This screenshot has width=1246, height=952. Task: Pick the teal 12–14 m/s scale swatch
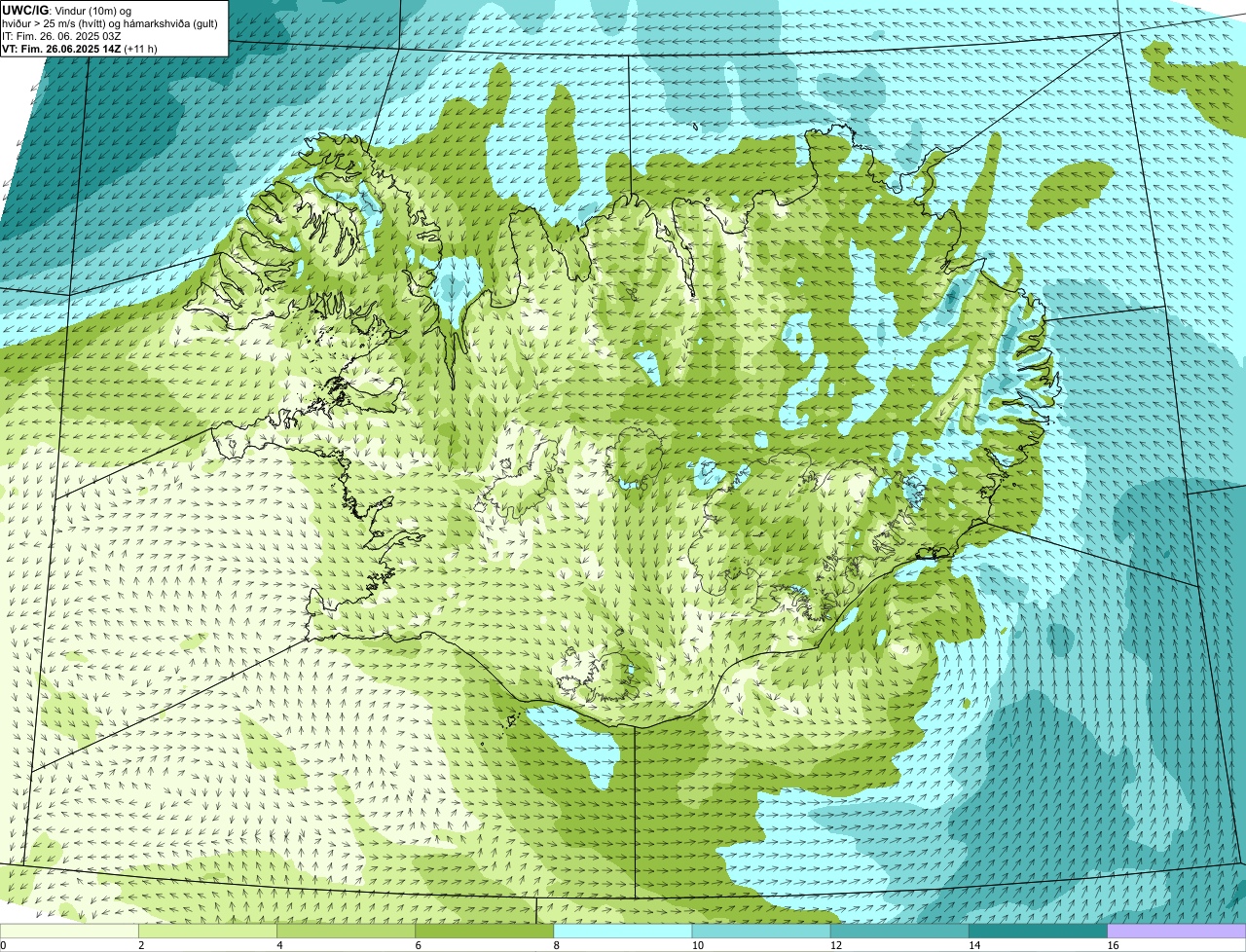(899, 932)
